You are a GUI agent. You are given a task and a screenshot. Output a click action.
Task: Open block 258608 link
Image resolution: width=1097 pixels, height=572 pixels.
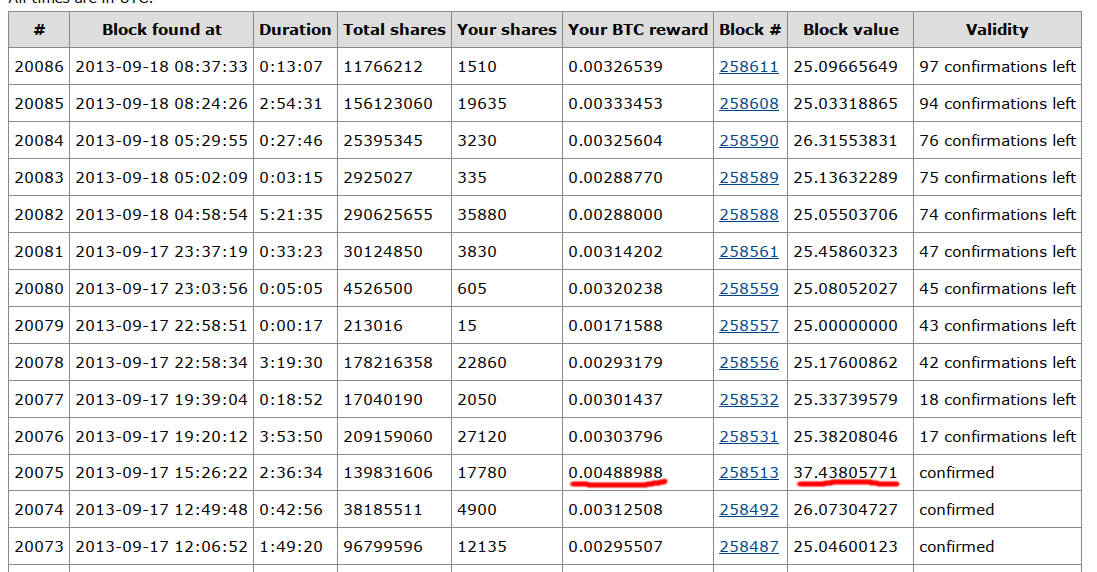click(x=748, y=104)
